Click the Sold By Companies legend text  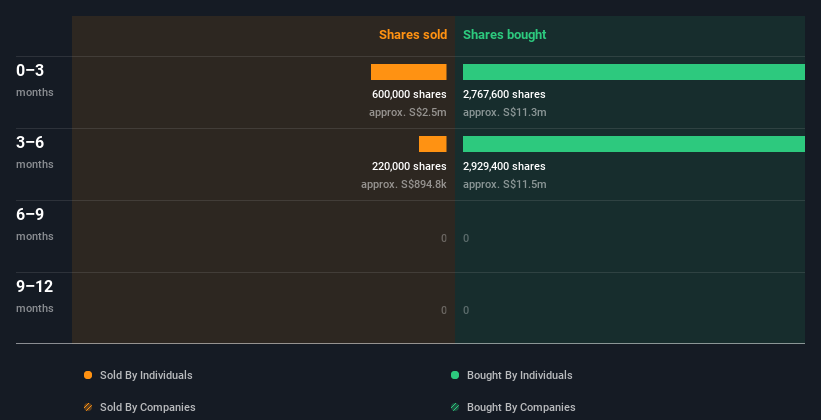tap(148, 407)
